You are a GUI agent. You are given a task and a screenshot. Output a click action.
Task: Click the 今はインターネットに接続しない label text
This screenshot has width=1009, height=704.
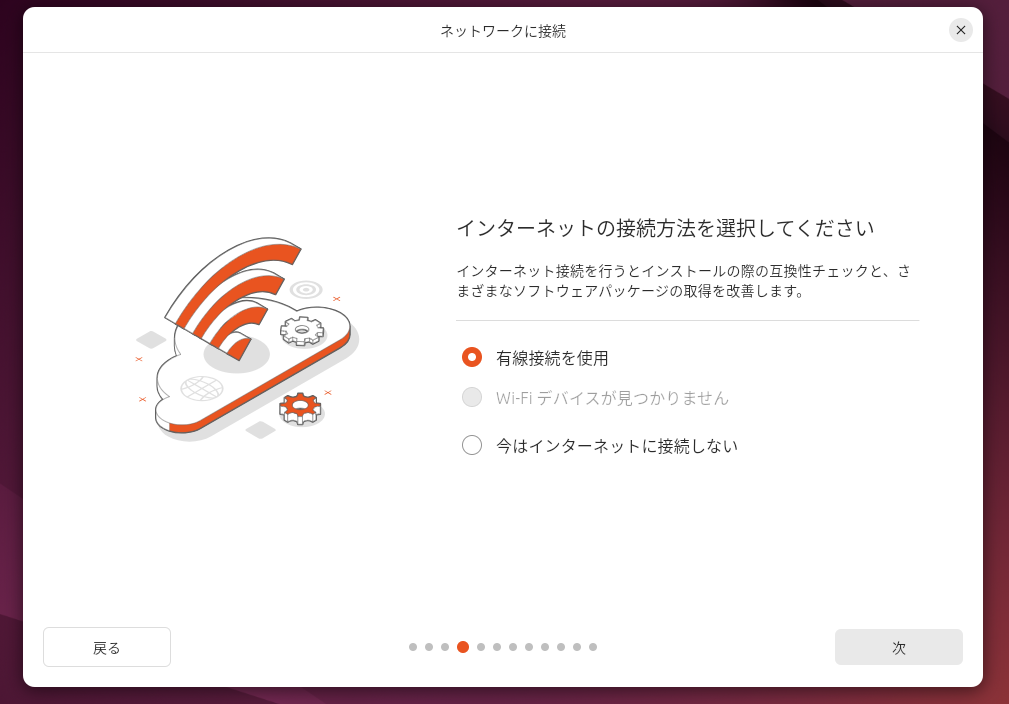point(616,445)
